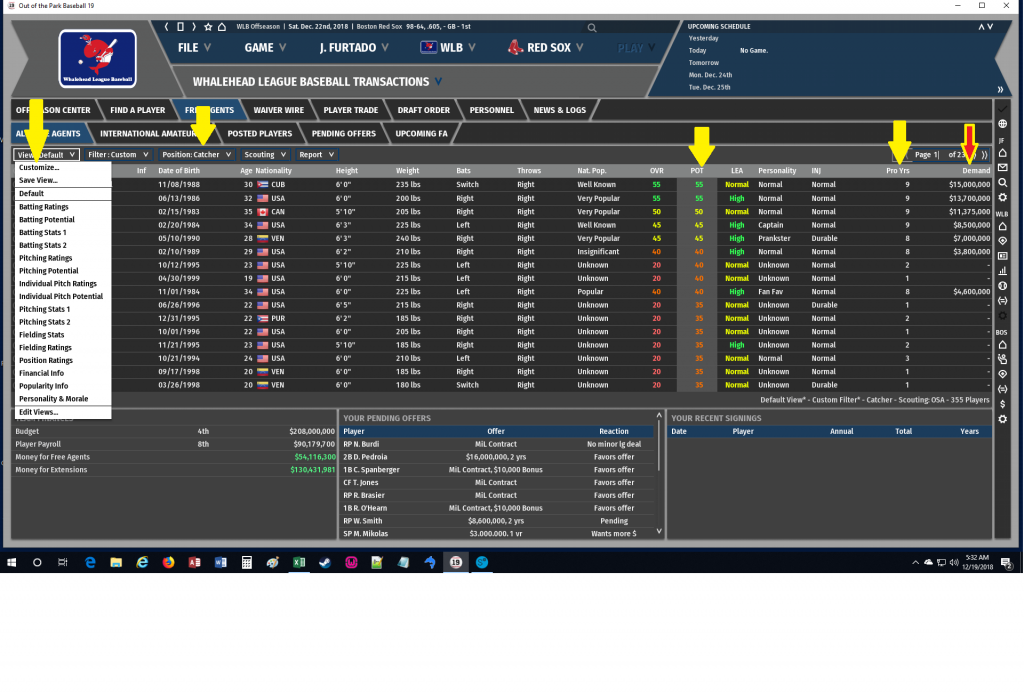Viewport: 1024px width, 693px height.
Task: Go to next page with double arrows
Action: click(x=984, y=155)
